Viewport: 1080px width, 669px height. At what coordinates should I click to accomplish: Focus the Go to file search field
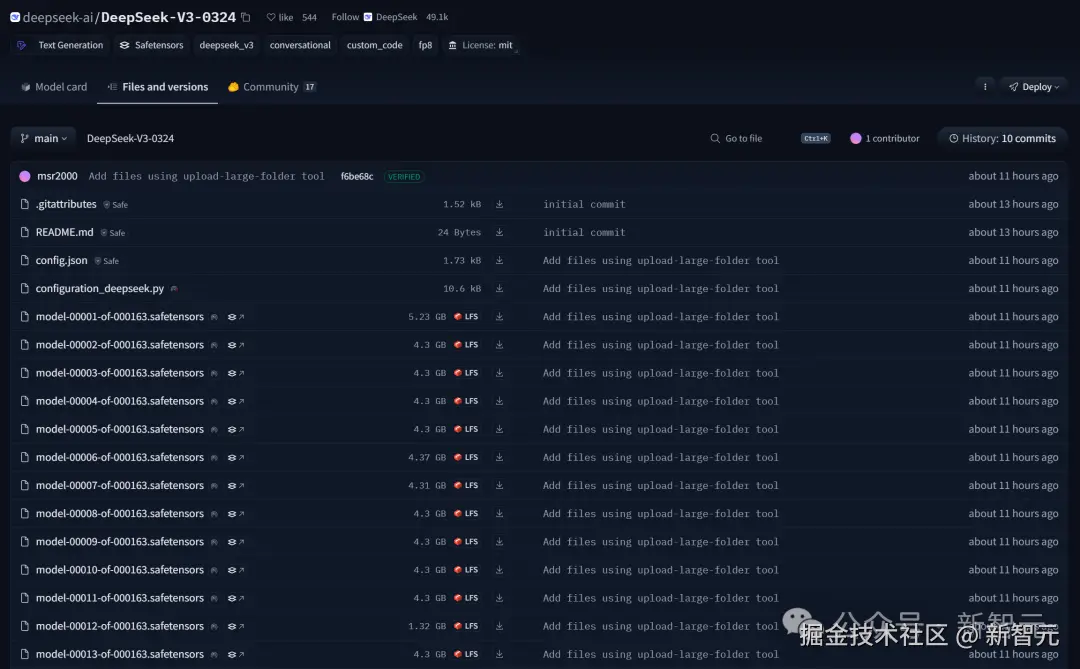tap(770, 138)
